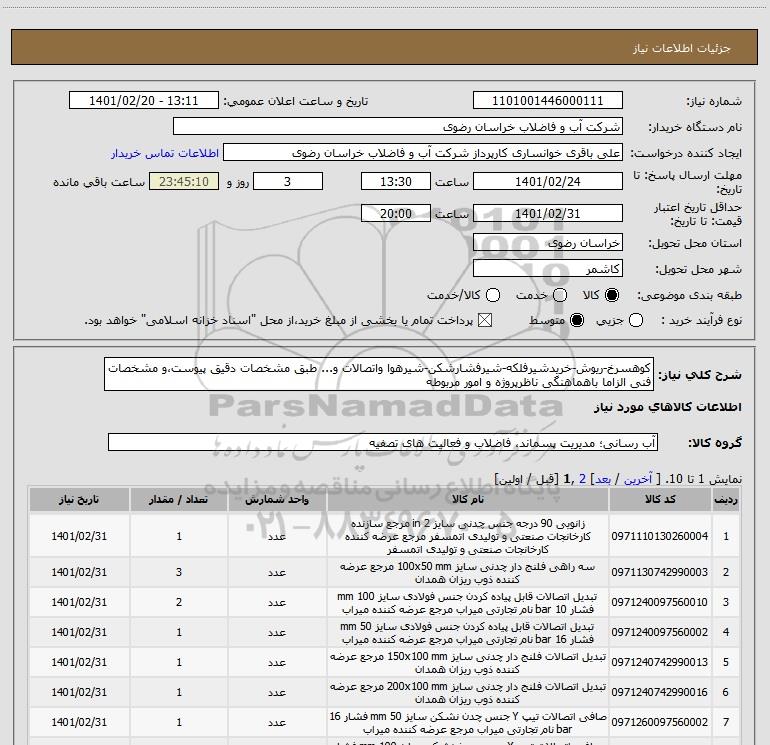Click the واحد شمارش column header
This screenshot has width=770, height=745.
click(277, 499)
